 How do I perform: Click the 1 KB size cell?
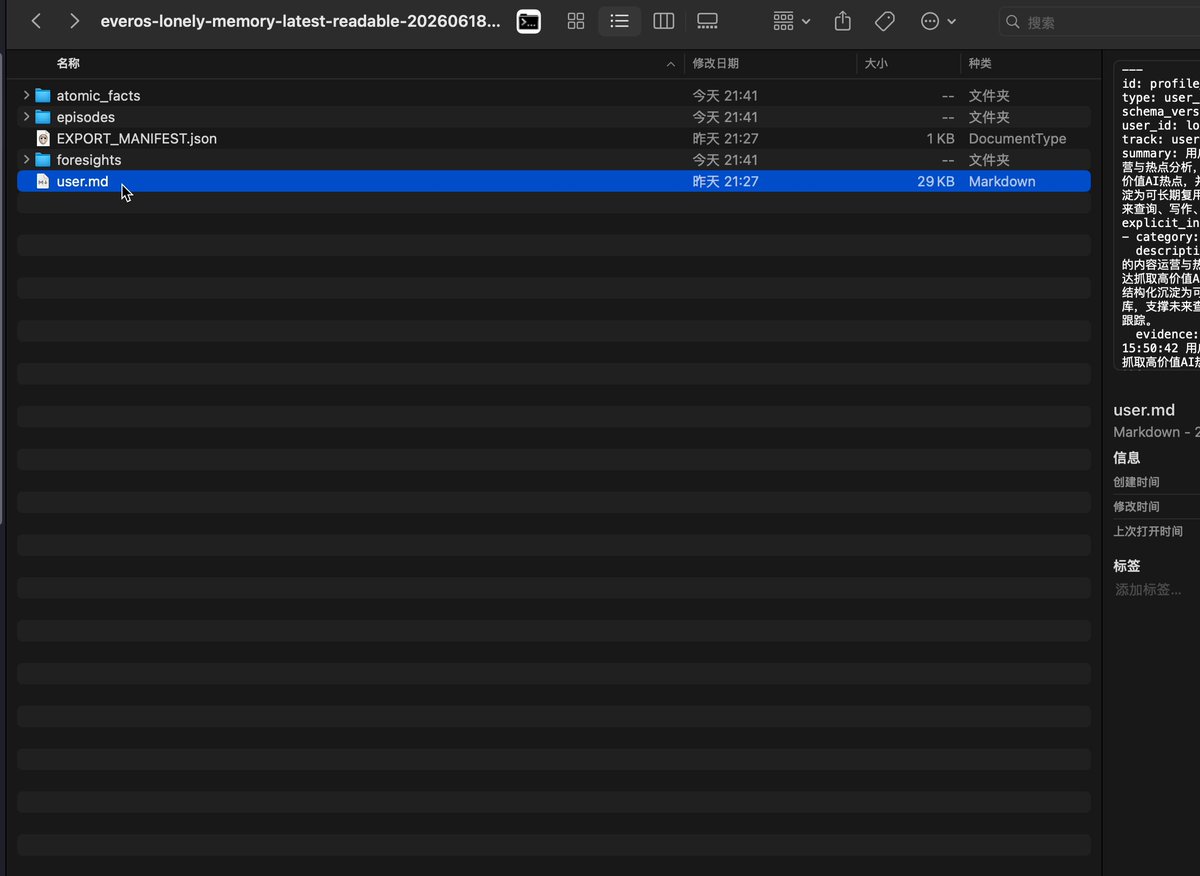(x=940, y=138)
